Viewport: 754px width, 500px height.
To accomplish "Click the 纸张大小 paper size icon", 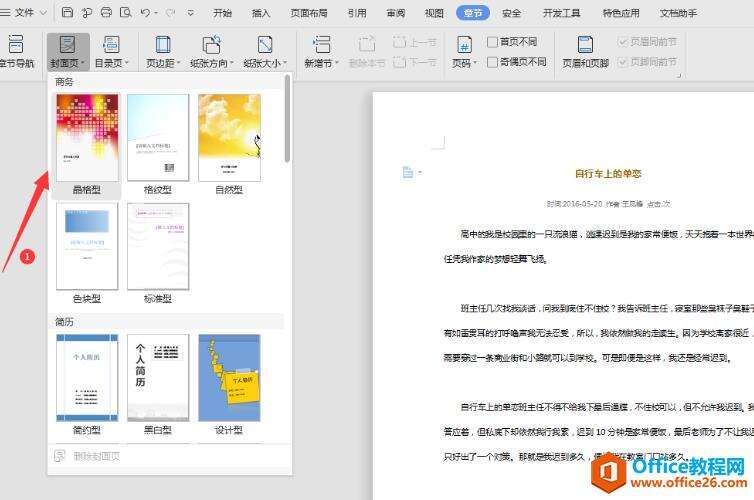I will [264, 45].
